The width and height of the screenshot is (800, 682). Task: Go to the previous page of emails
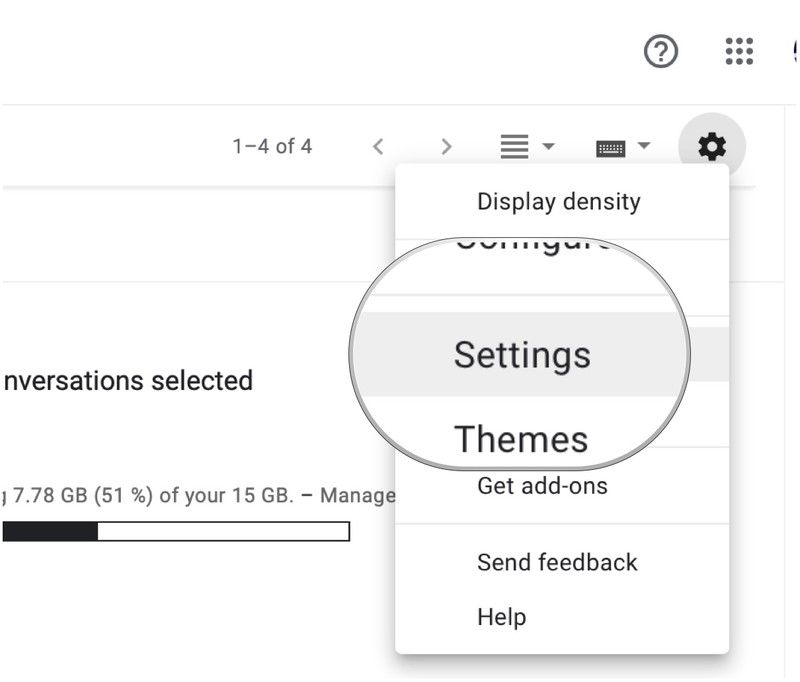tap(378, 146)
